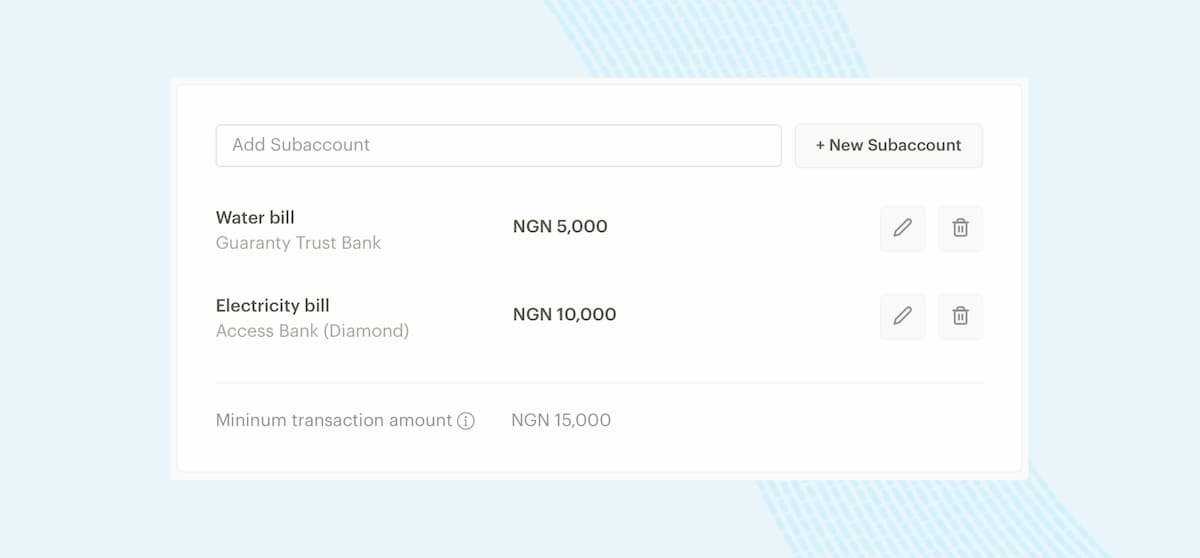Select the Electricity bill subaccount name
The height and width of the screenshot is (558, 1200).
[272, 305]
